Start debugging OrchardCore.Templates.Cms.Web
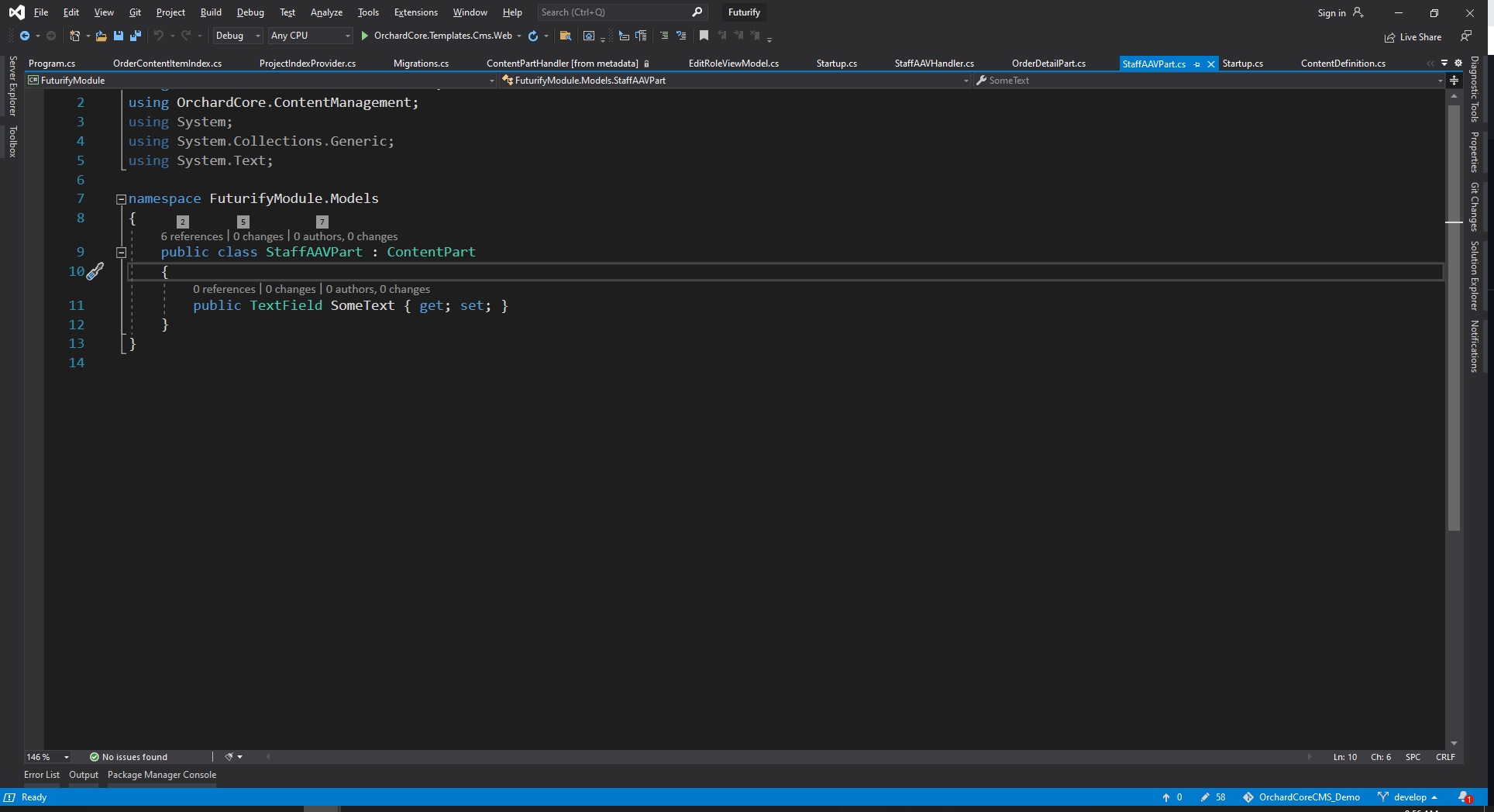 tap(363, 36)
